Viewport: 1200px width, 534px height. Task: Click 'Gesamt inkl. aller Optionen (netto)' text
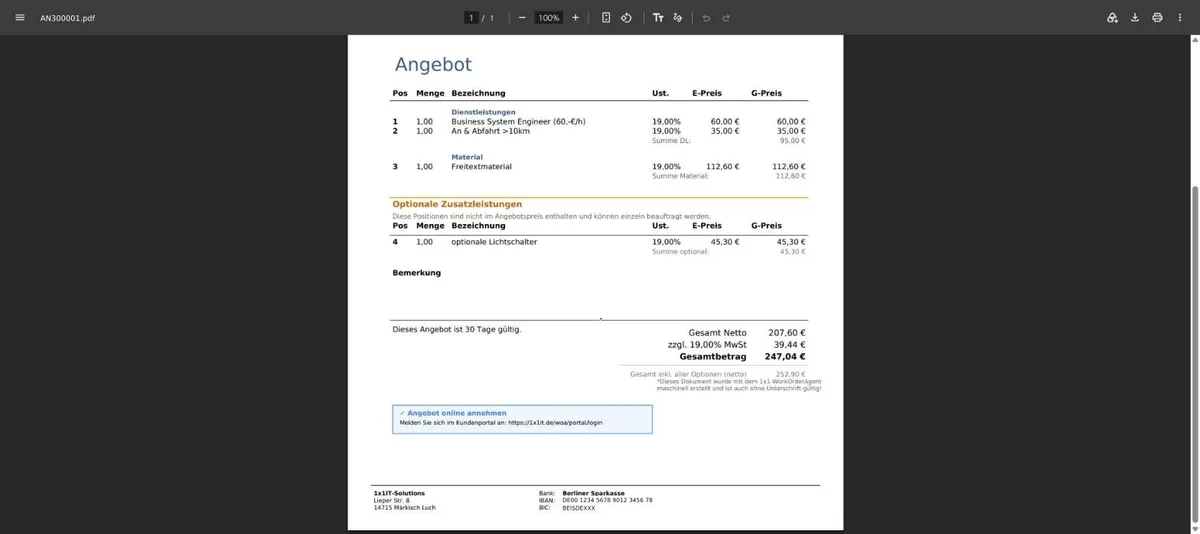pos(688,374)
